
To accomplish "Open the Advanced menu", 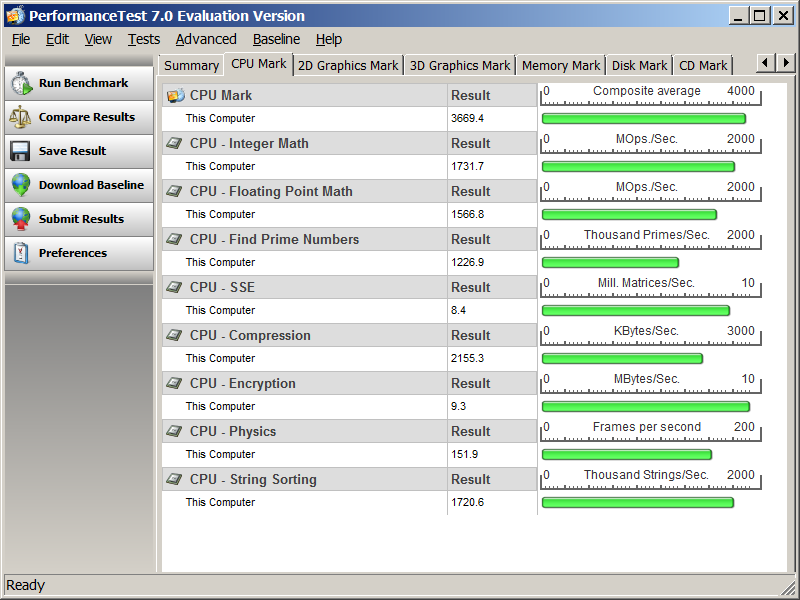I will click(x=206, y=39).
